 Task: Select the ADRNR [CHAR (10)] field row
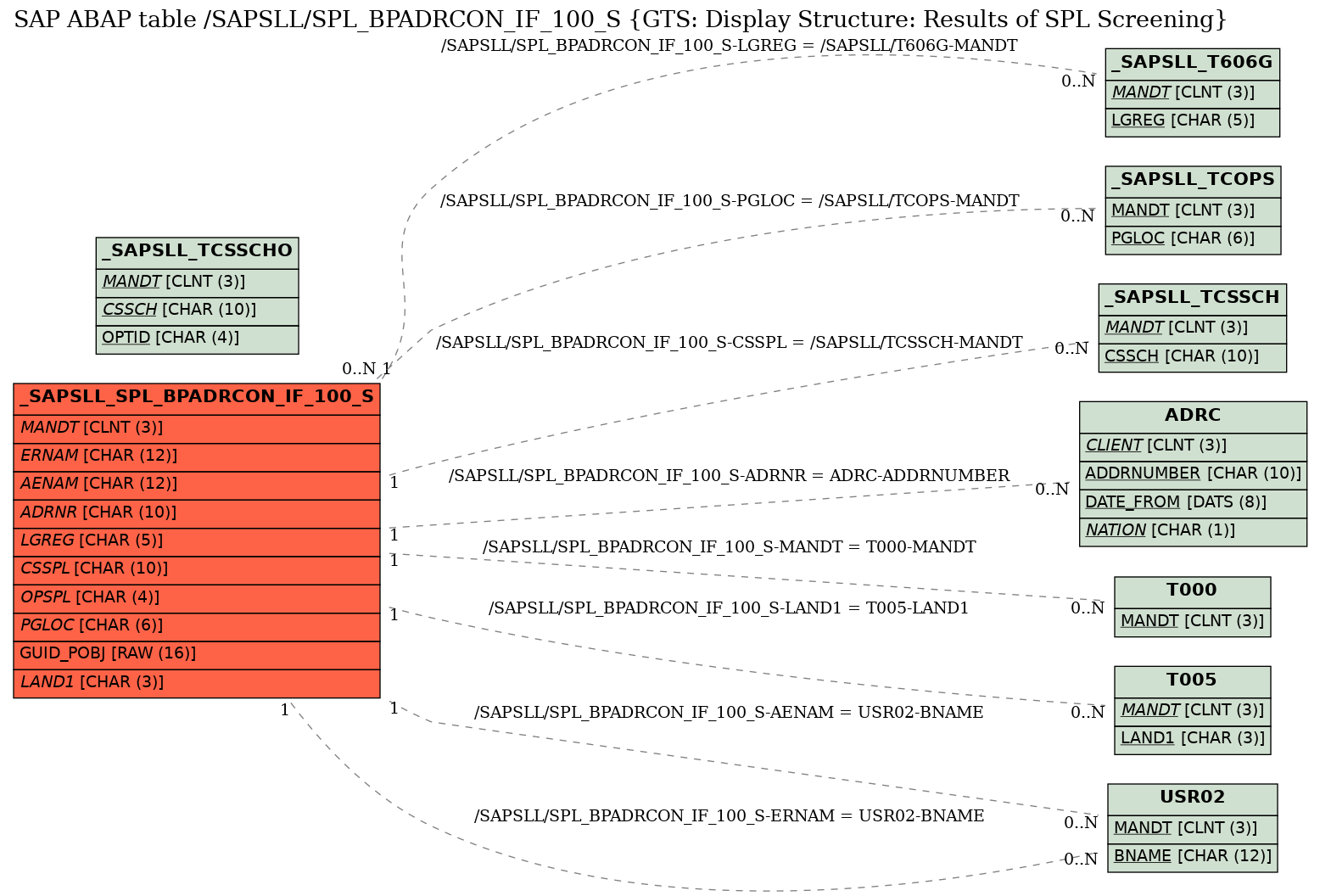197,512
